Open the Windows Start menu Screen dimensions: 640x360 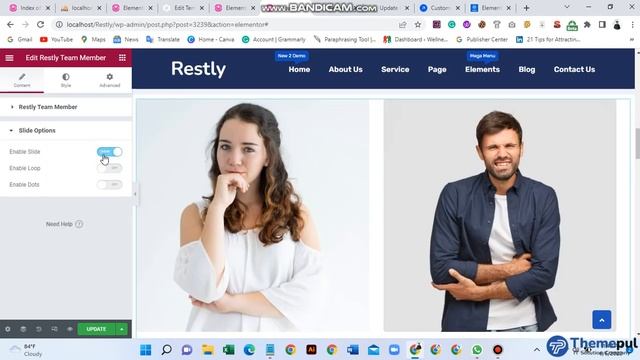(146, 350)
